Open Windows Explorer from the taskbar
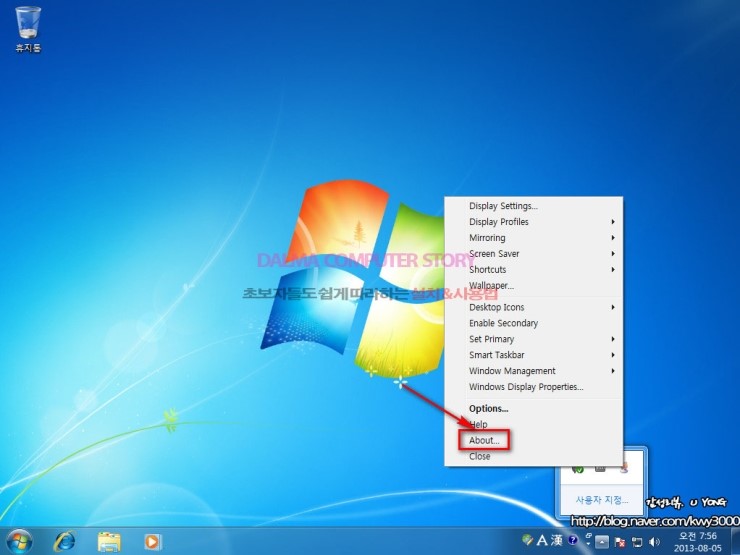This screenshot has height=555, width=740. 109,541
